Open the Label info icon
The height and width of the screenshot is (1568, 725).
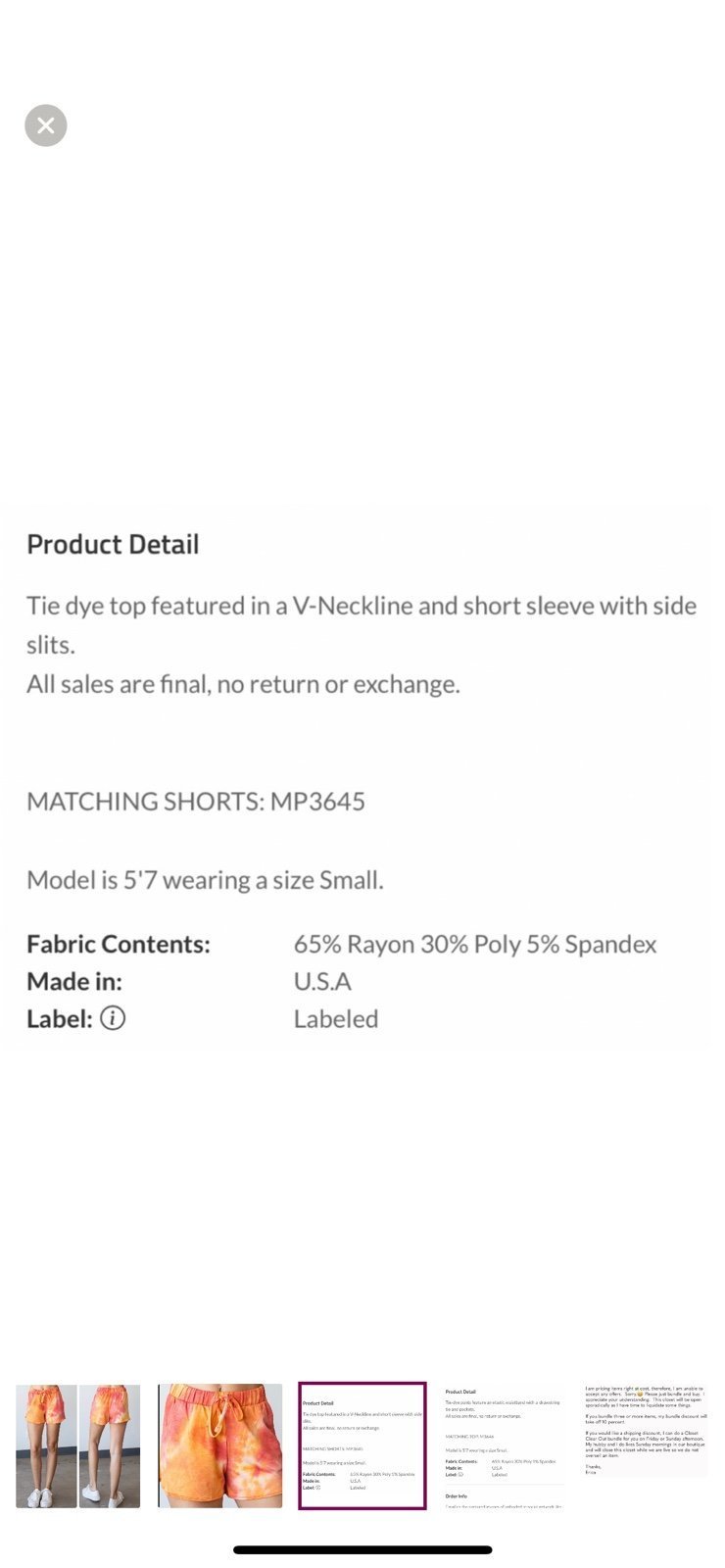point(113,1018)
